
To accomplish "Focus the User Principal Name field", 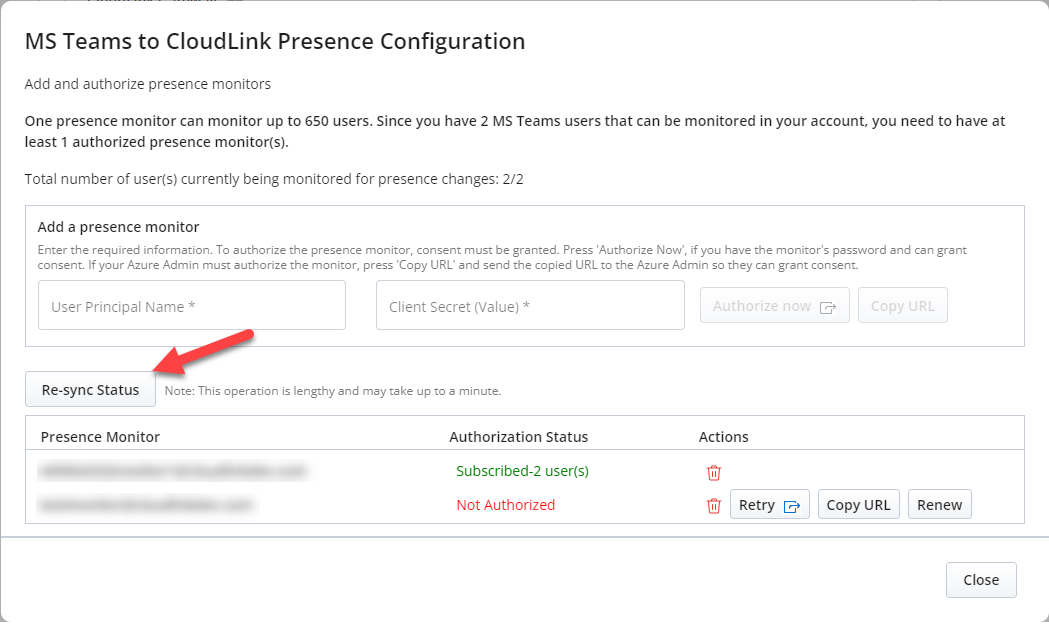I will coord(192,306).
